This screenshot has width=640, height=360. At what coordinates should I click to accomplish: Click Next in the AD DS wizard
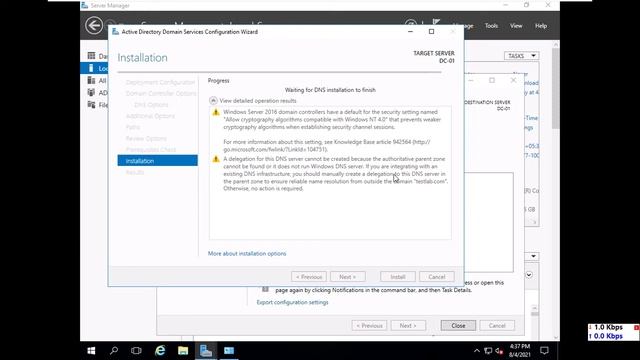tap(347, 277)
